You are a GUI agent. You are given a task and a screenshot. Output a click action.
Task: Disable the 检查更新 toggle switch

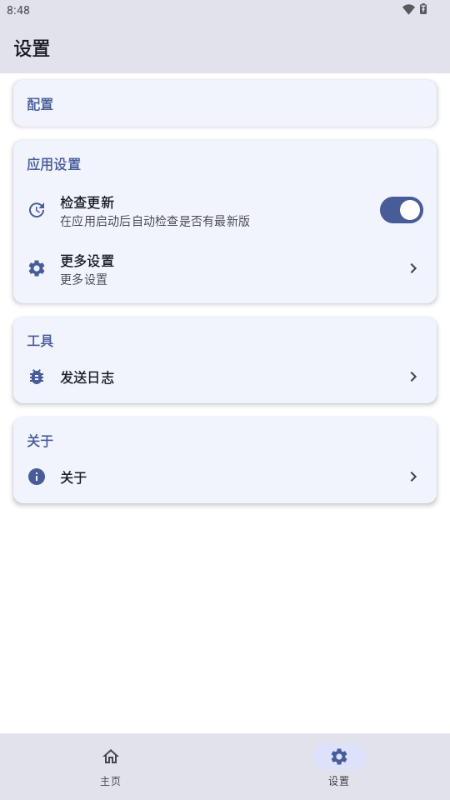(x=402, y=210)
